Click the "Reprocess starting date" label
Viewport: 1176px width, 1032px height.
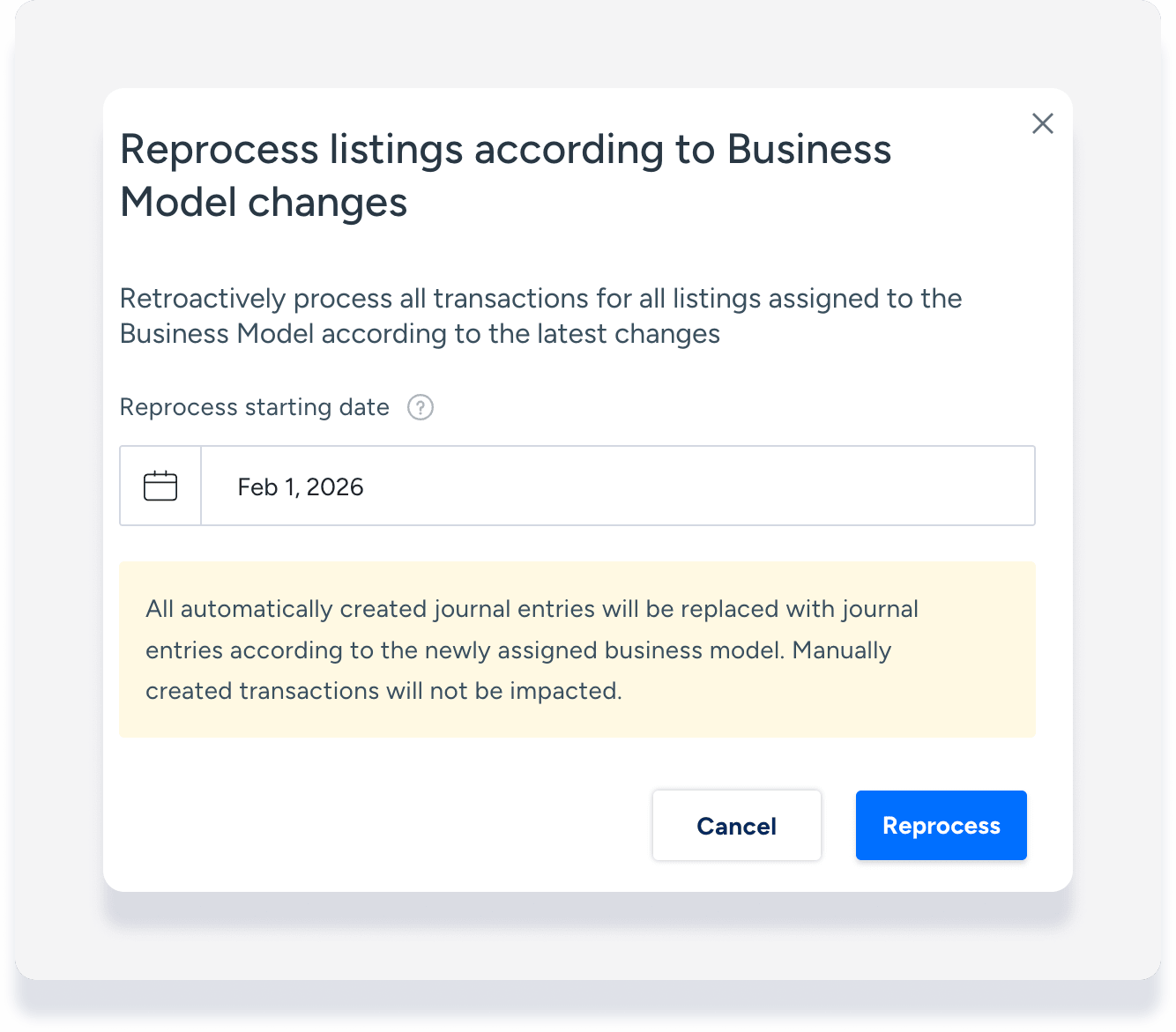[x=254, y=407]
